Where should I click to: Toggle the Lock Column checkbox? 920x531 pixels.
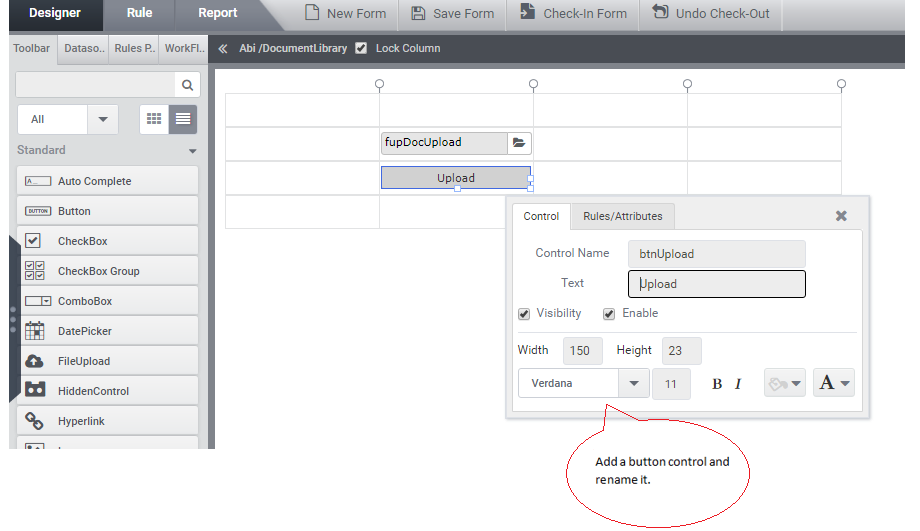[361, 48]
